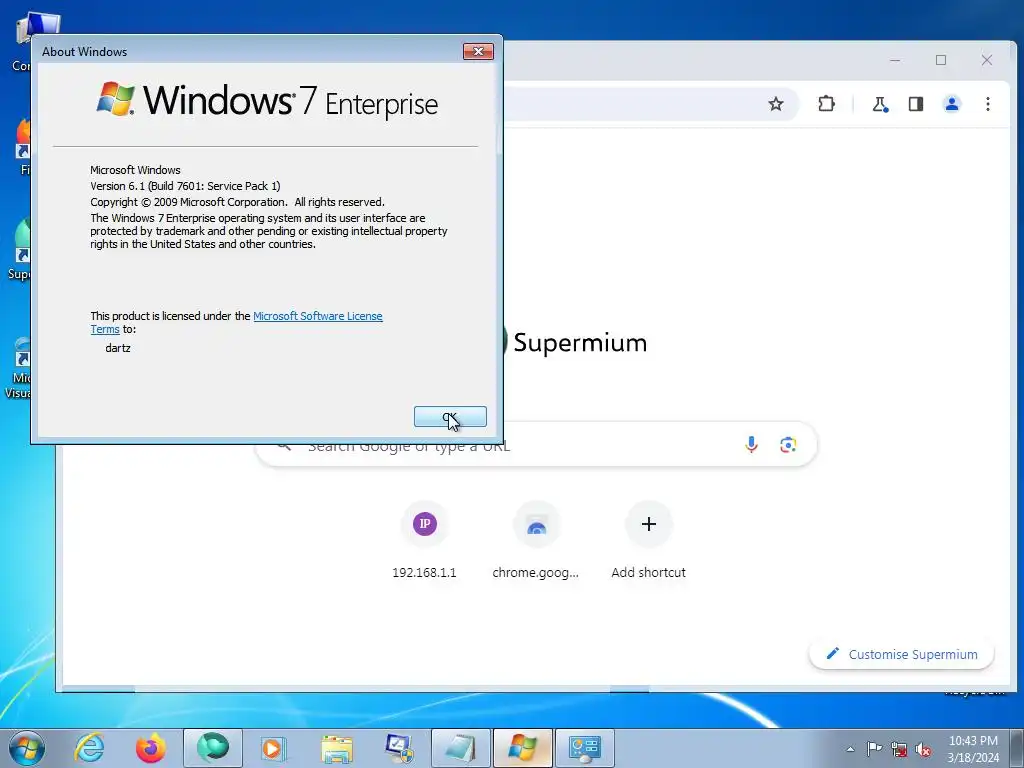This screenshot has height=768, width=1024.
Task: Open the Extensions puzzle-piece icon in Supermium
Action: 826,104
